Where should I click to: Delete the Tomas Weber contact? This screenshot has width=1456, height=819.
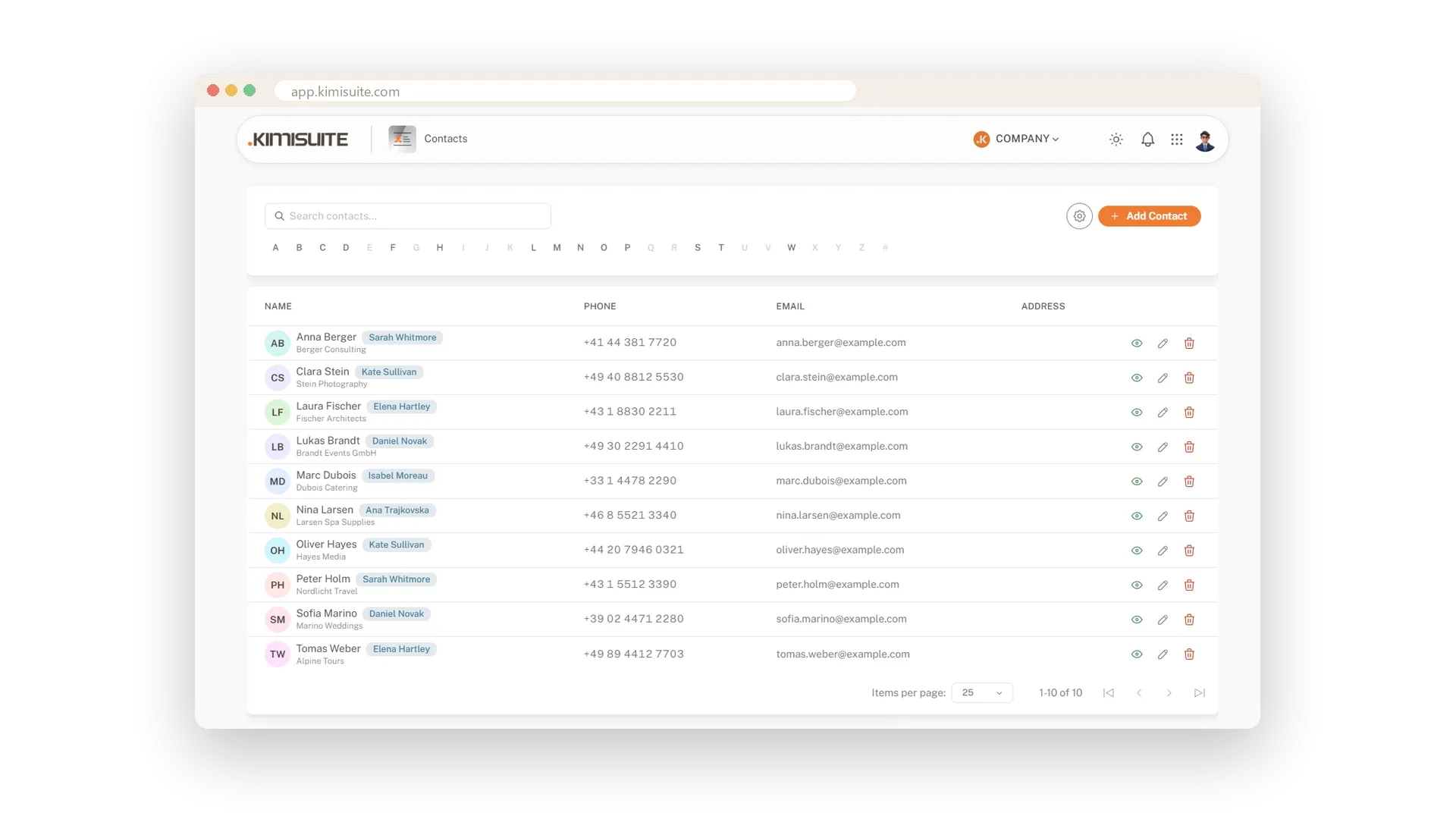[1189, 654]
